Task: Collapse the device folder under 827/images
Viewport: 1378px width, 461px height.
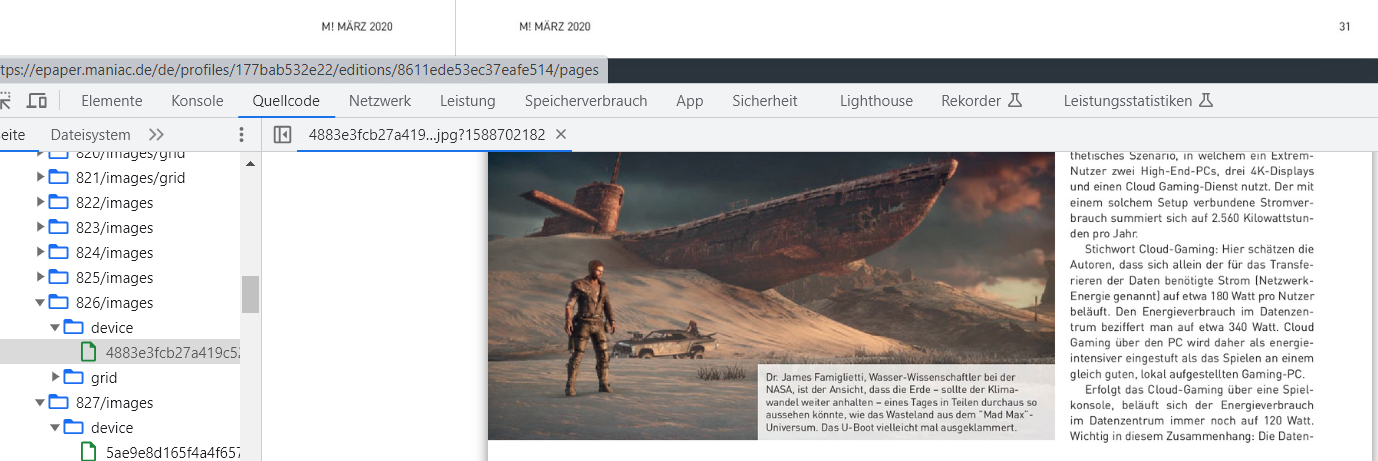Action: pyautogui.click(x=55, y=427)
